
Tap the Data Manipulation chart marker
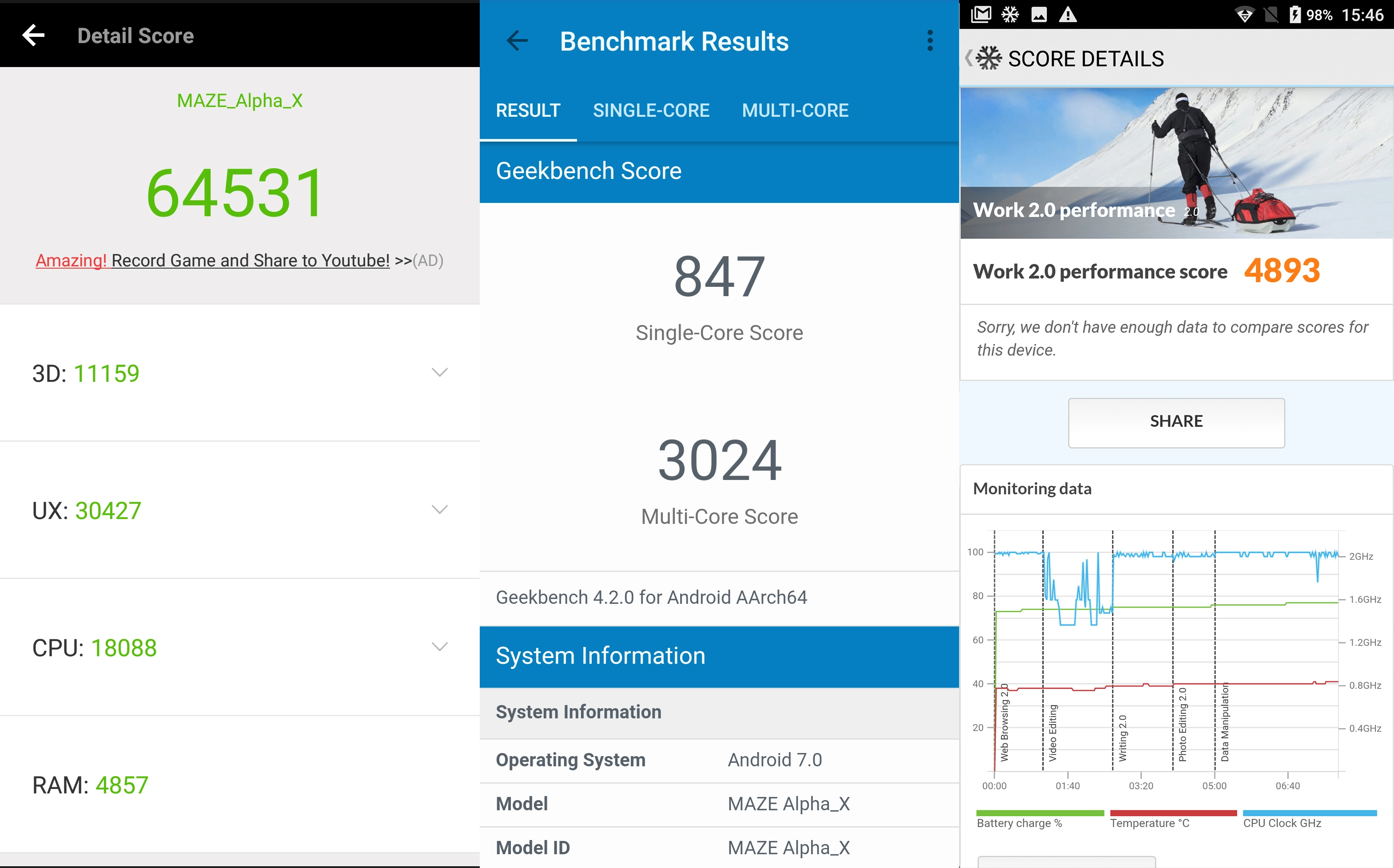[1225, 721]
